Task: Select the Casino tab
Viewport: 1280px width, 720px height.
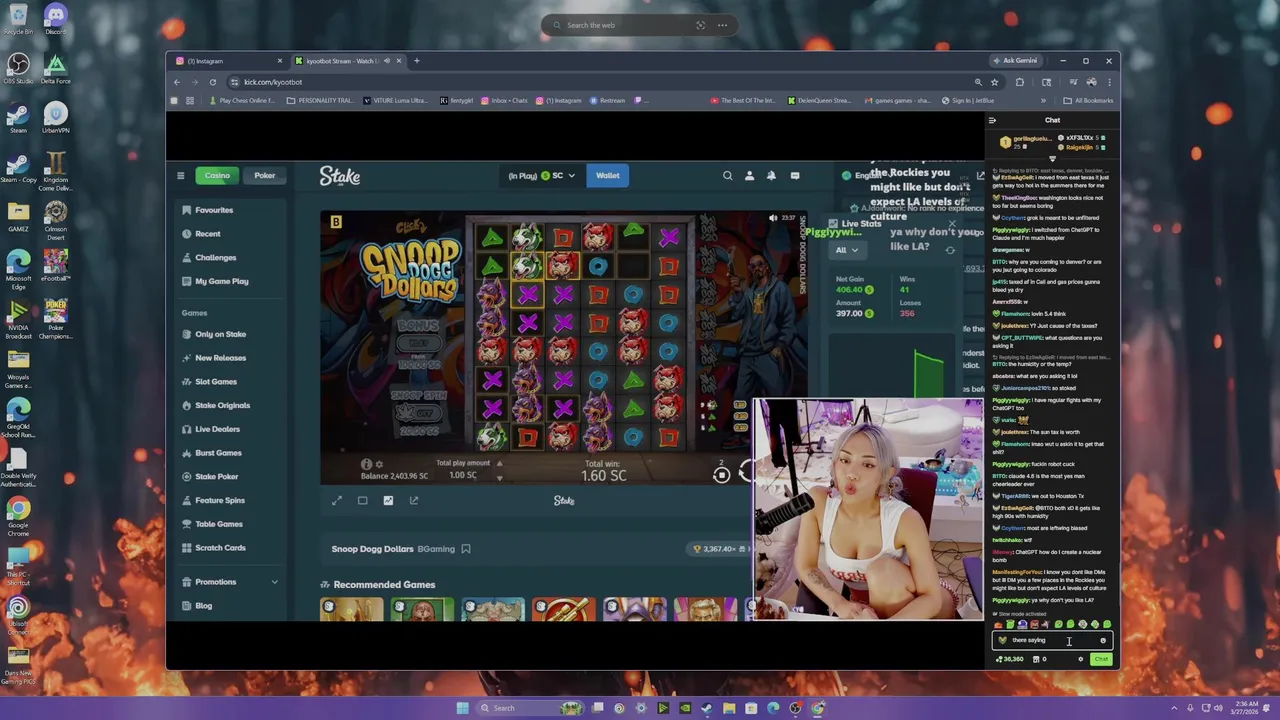Action: coord(217,176)
